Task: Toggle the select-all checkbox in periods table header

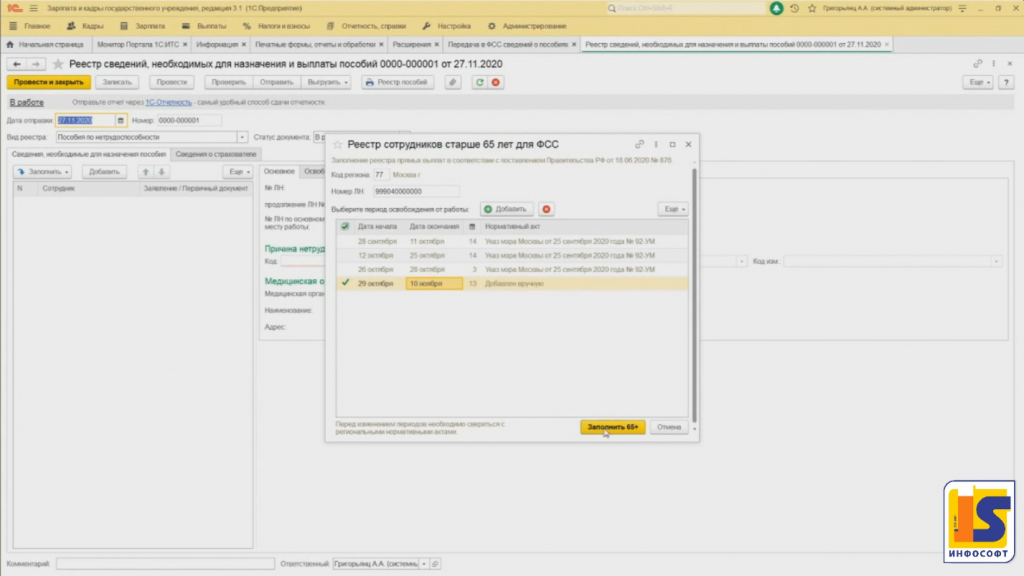Action: coord(346,227)
